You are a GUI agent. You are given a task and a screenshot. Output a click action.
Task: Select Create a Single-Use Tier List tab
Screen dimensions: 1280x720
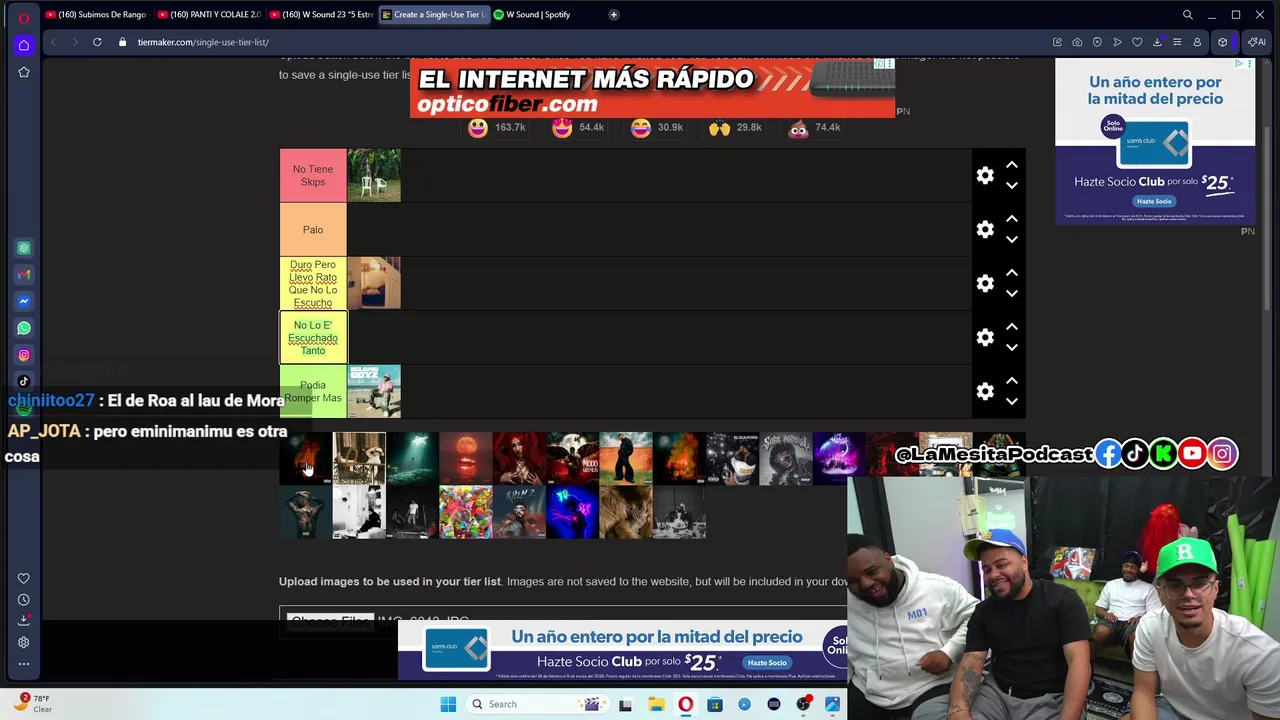[x=433, y=15]
